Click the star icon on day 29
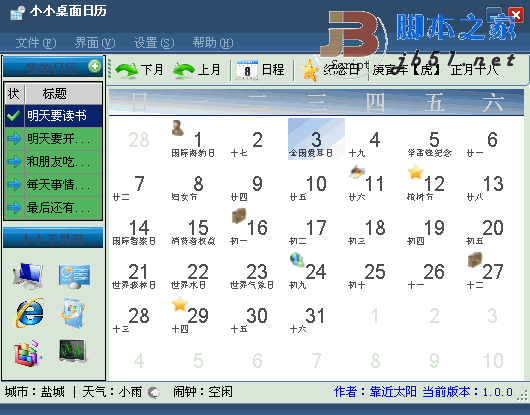530x415 pixels. coord(180,304)
